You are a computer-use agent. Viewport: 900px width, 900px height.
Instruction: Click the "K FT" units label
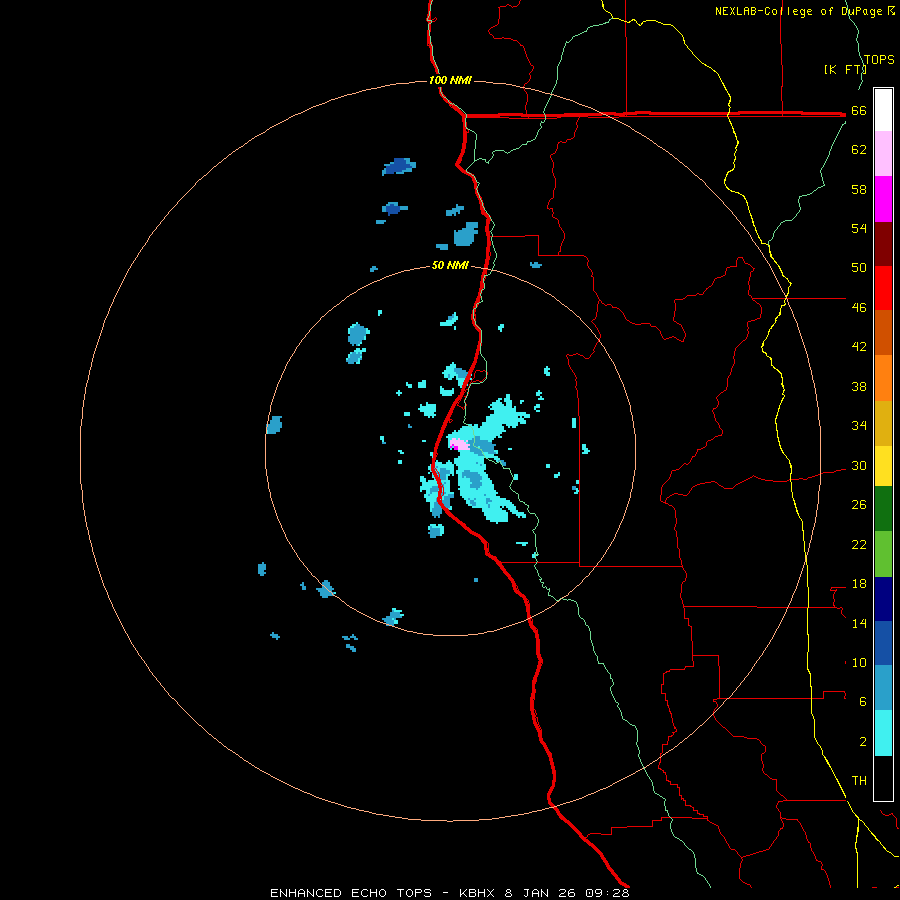(x=844, y=69)
